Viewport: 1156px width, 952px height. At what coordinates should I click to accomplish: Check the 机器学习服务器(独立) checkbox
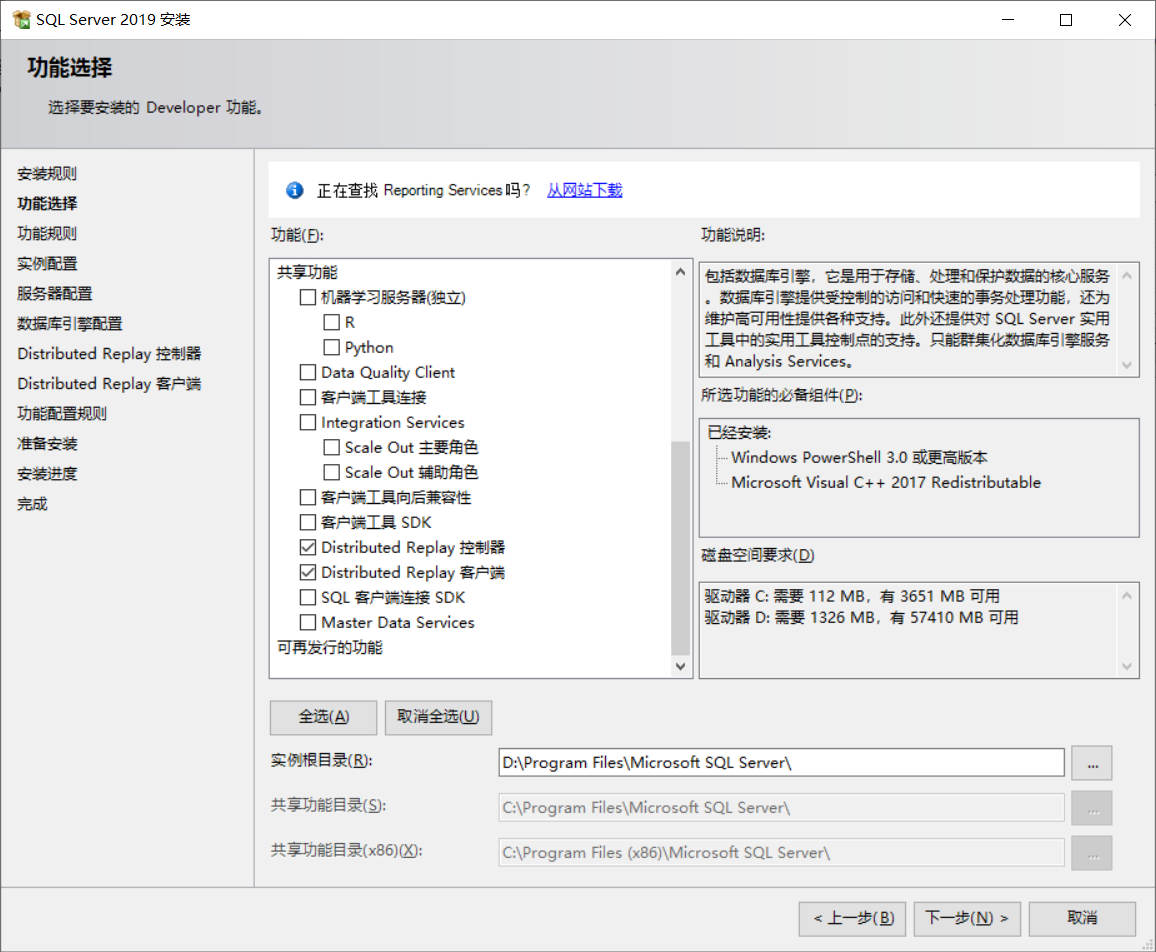[308, 297]
